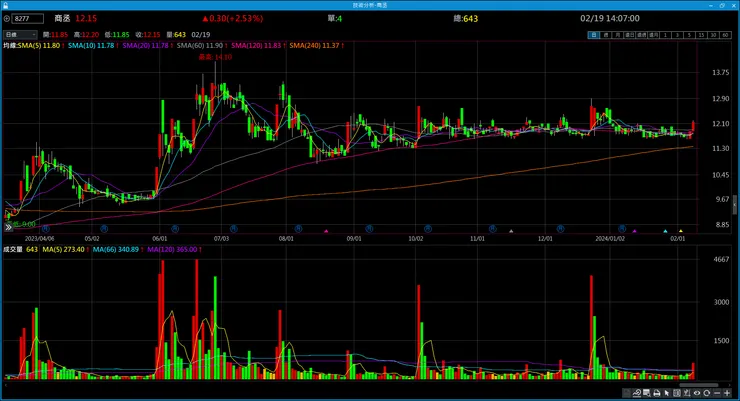Click the SMA(5) 11.80 legend label
Image resolution: width=740 pixels, height=401 pixels.
41,46
